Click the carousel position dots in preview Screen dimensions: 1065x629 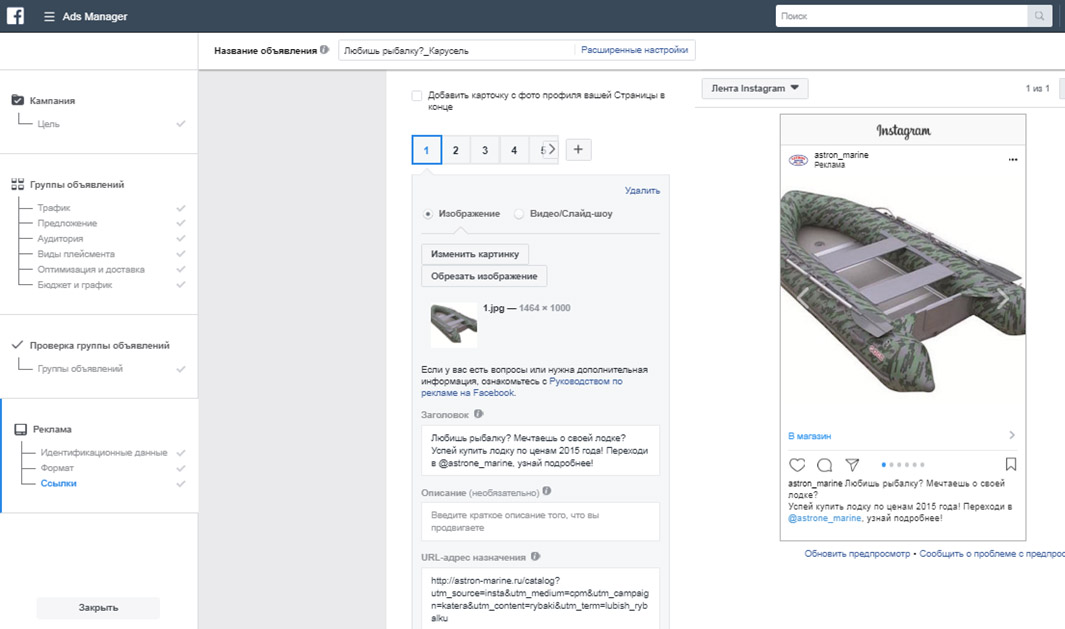click(x=903, y=465)
